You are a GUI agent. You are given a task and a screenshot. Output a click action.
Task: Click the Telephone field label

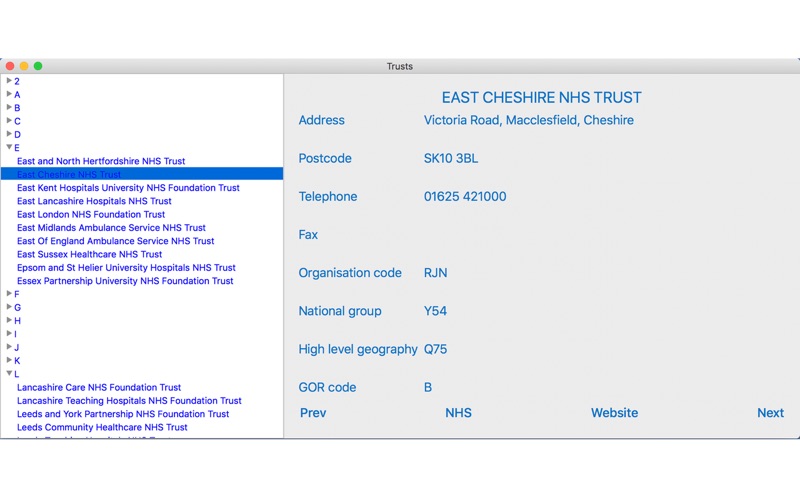[328, 196]
